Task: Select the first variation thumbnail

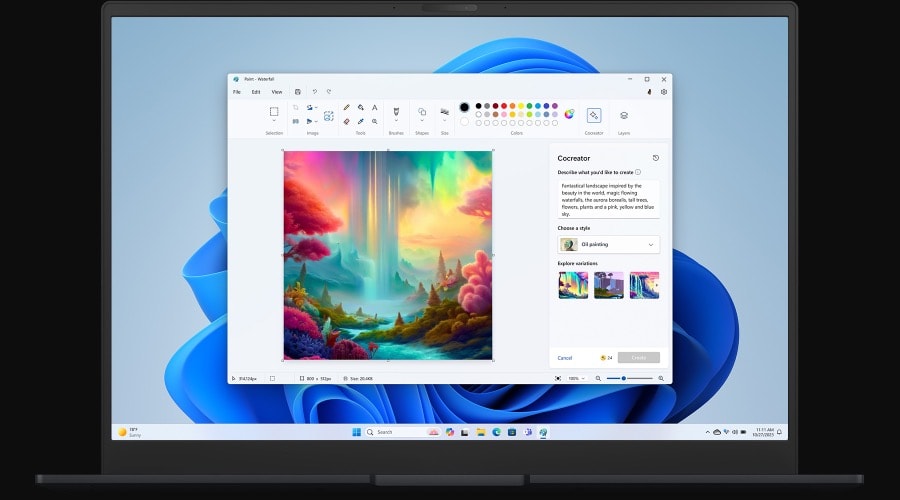Action: coord(573,285)
